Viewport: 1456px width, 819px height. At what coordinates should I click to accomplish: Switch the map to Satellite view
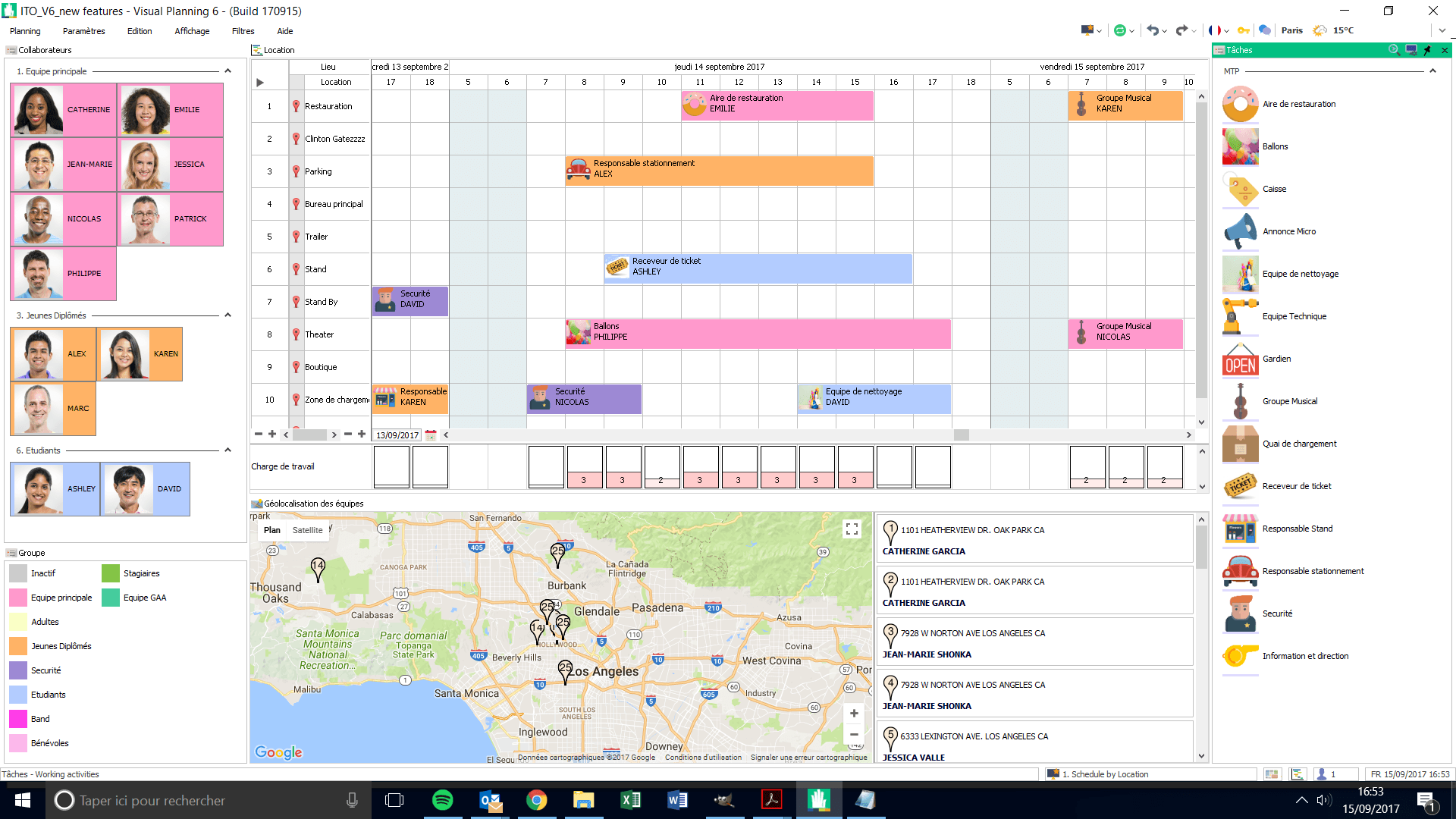307,529
